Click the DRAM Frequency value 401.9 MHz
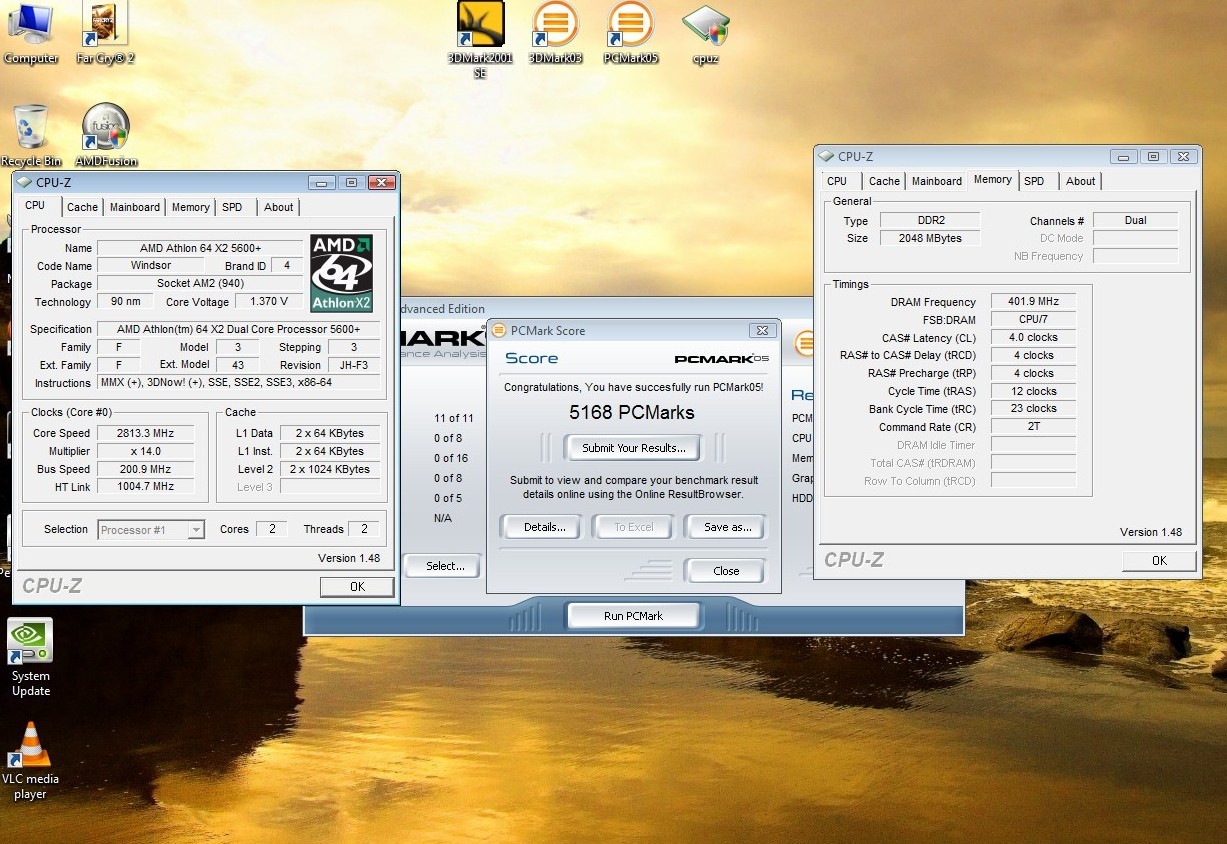 [1034, 301]
